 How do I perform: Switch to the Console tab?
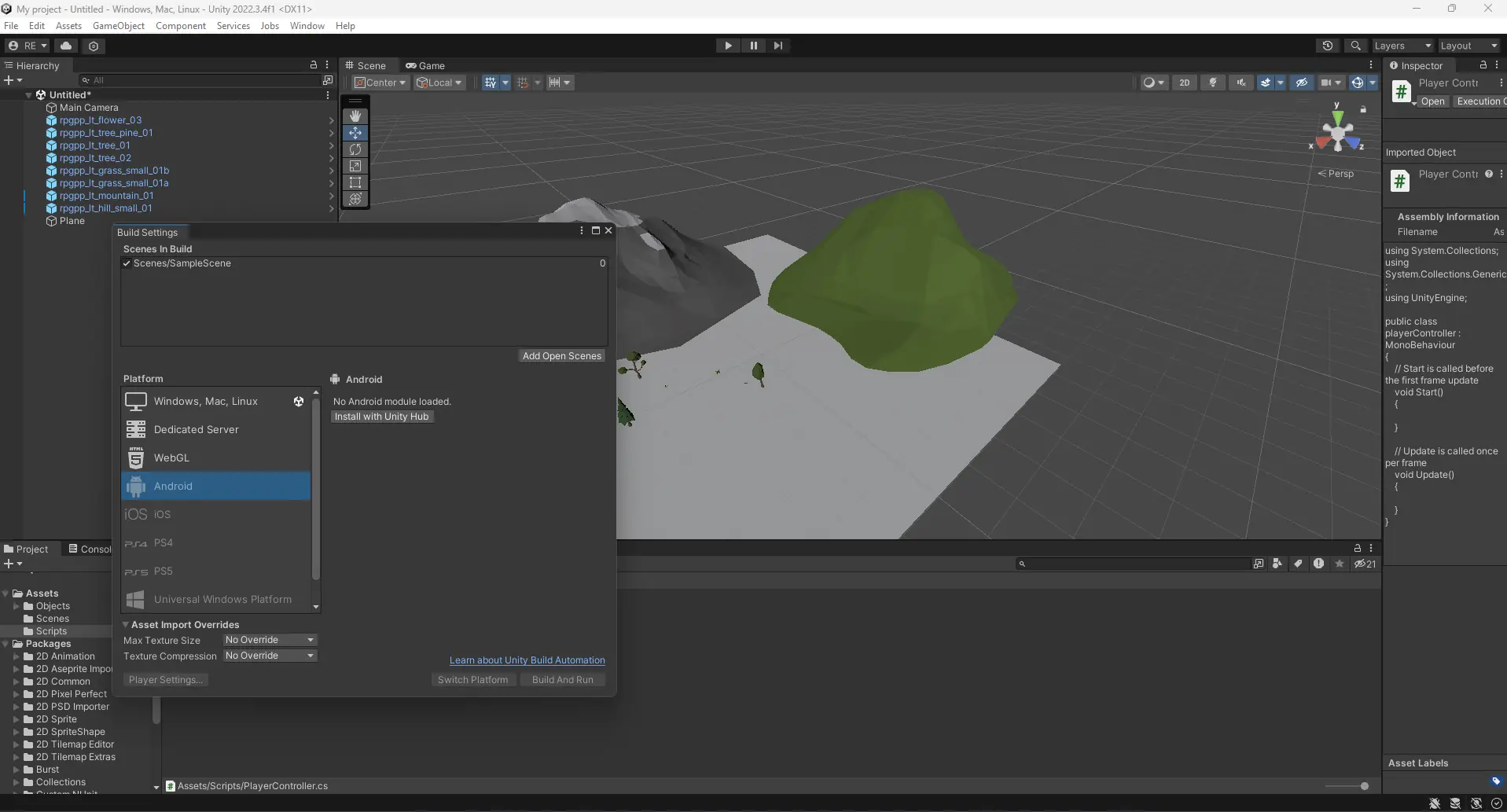click(x=90, y=549)
